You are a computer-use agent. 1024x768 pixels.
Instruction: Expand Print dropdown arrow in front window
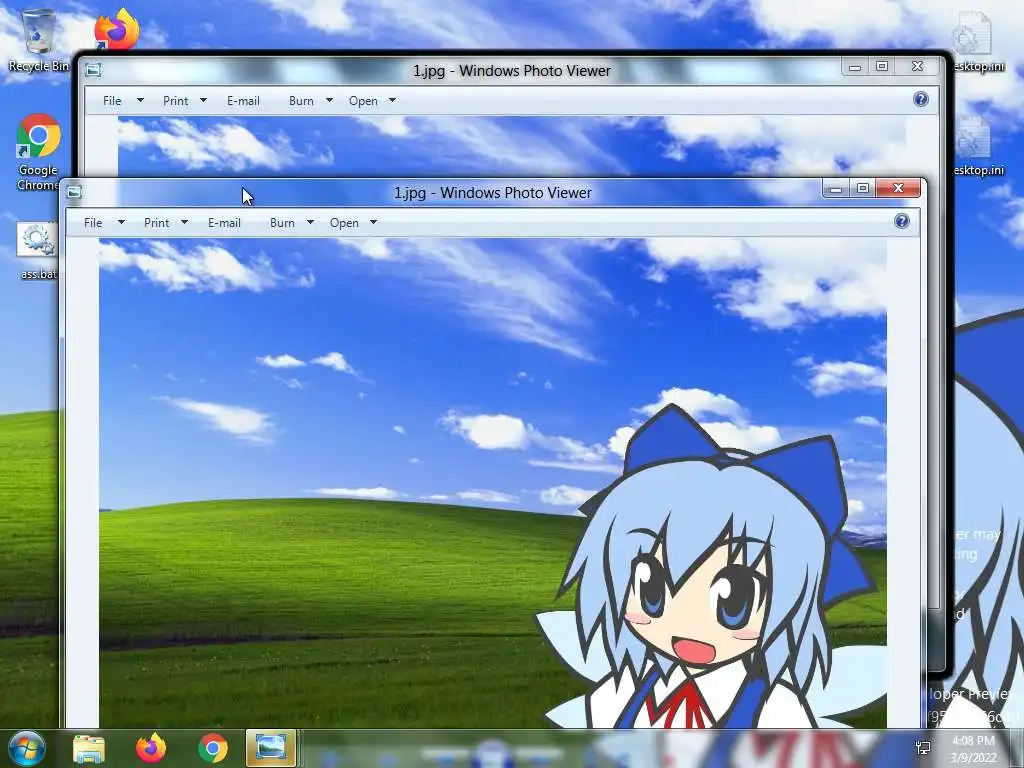(x=184, y=223)
